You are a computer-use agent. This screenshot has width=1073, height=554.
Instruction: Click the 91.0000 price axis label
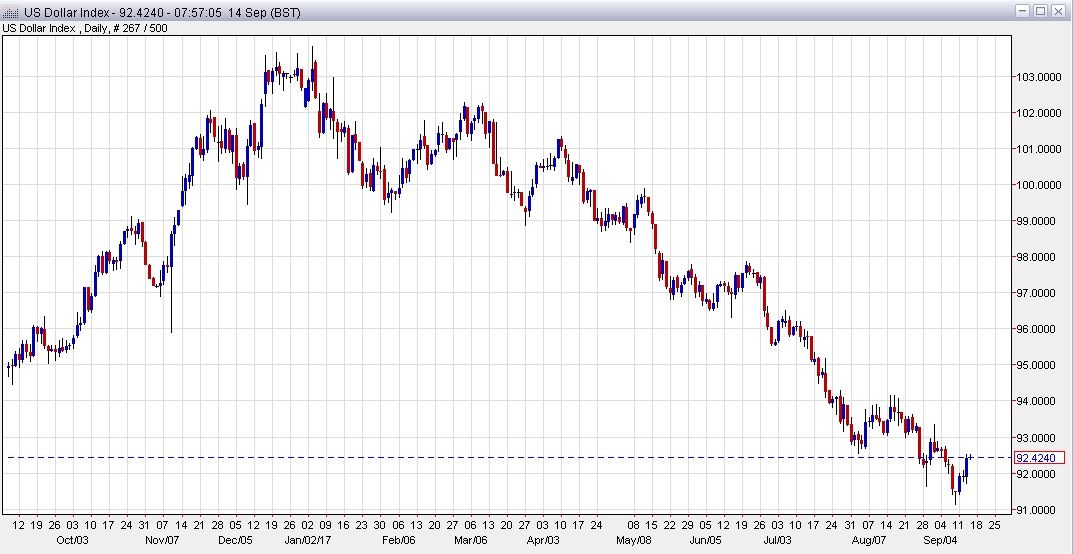point(1040,510)
